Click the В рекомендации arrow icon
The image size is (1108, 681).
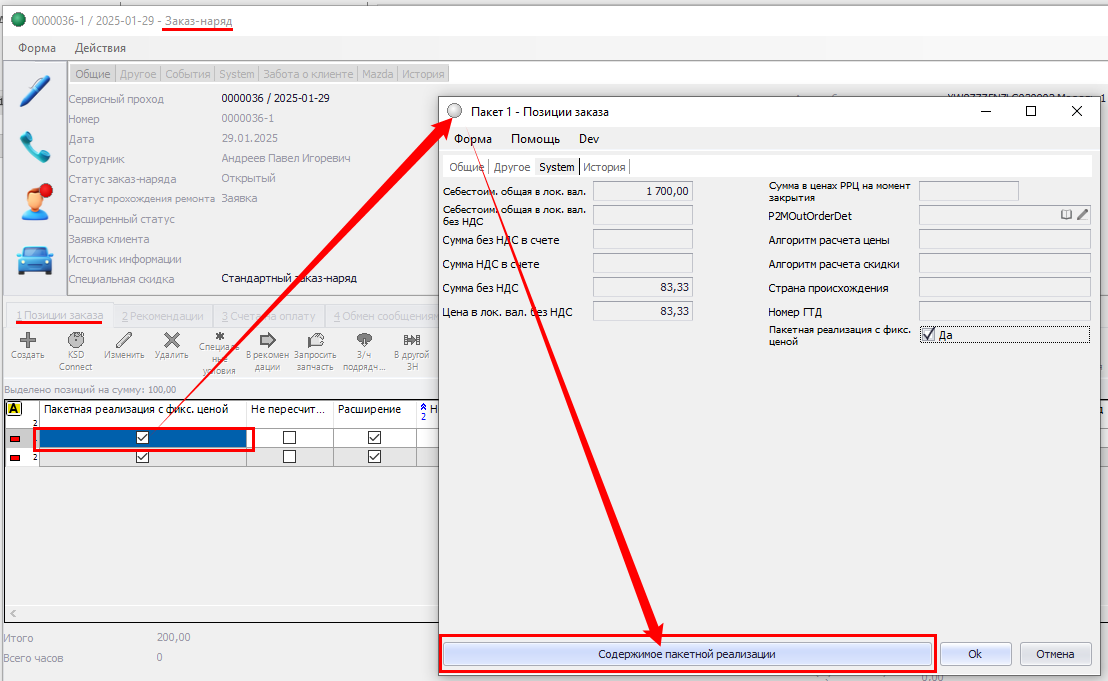[x=267, y=340]
